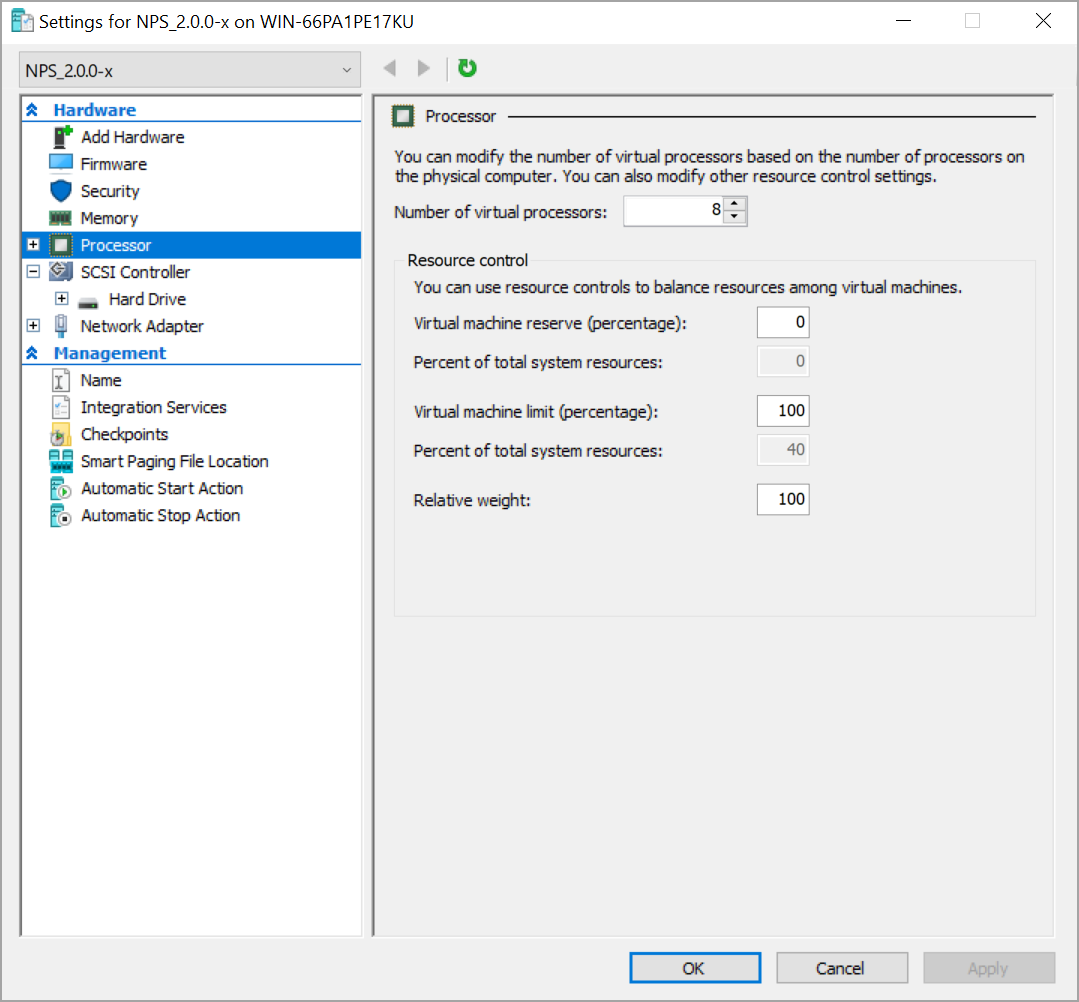Open the virtual machine selector dropdown
The width and height of the screenshot is (1079, 1002).
(345, 69)
